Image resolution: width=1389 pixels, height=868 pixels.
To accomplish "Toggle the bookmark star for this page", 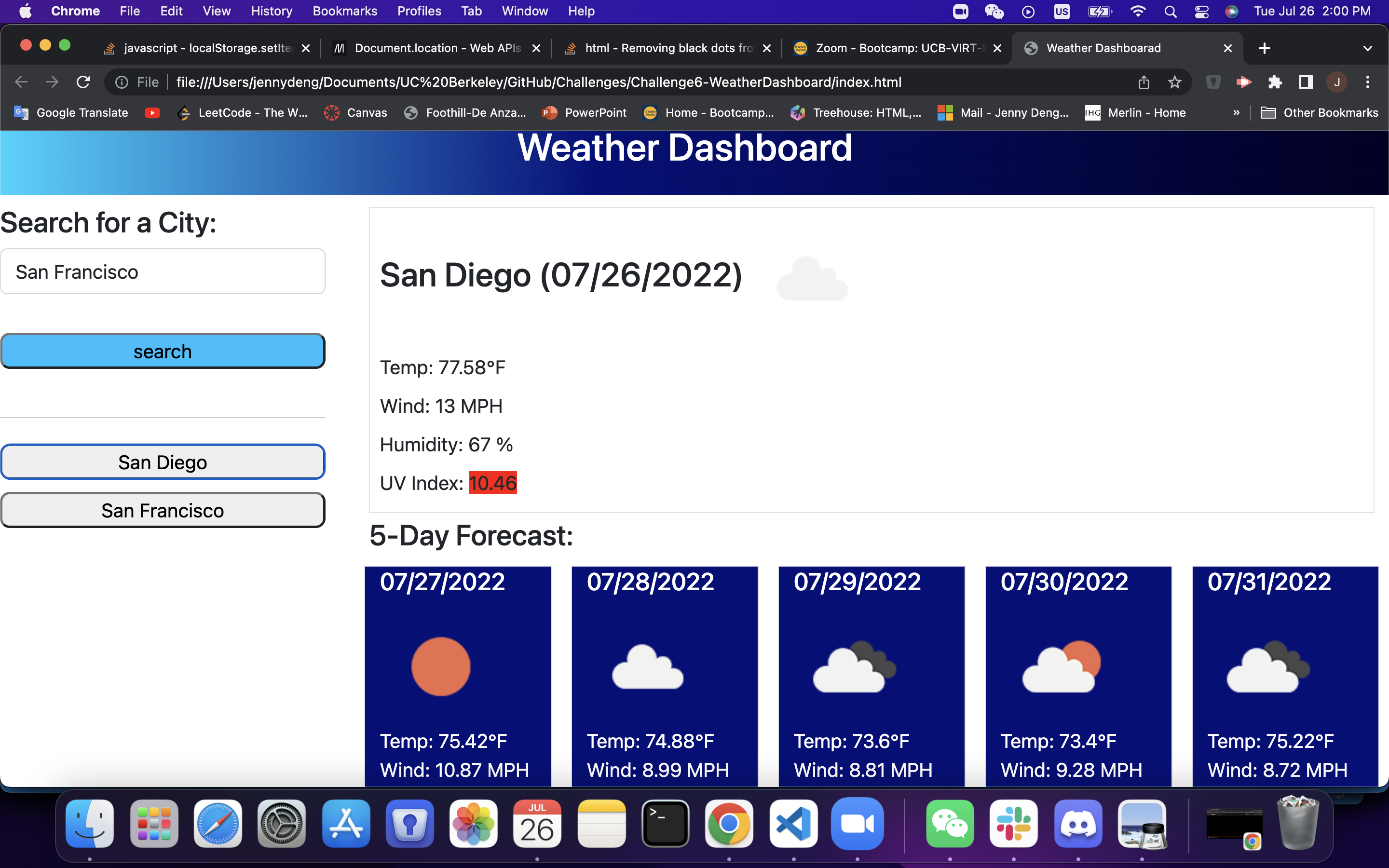I will coord(1174,81).
